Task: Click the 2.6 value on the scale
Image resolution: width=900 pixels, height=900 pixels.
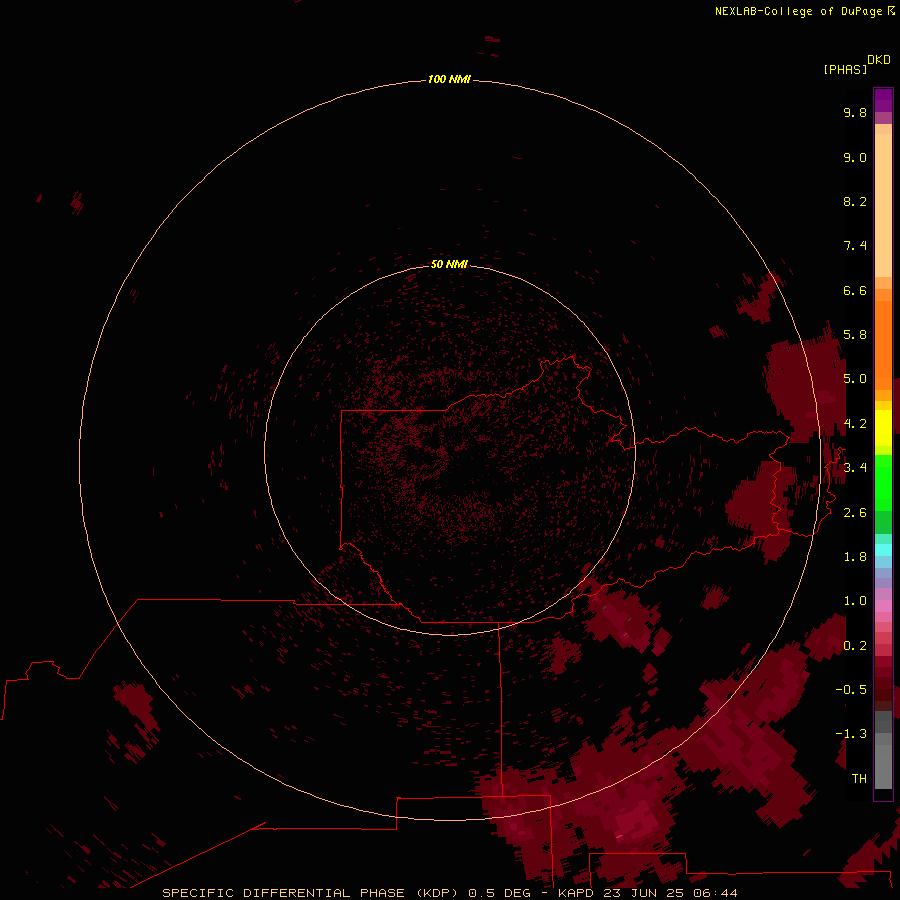Action: pyautogui.click(x=855, y=513)
